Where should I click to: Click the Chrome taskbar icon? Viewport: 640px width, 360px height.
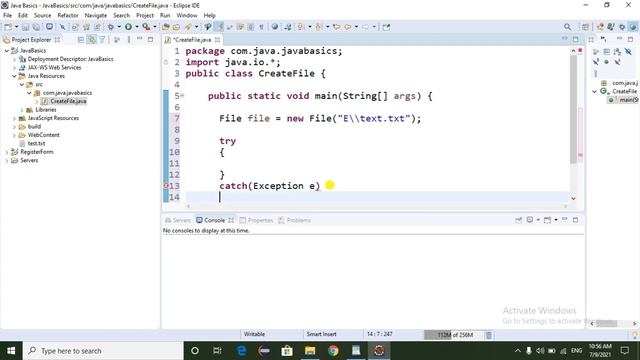333,351
